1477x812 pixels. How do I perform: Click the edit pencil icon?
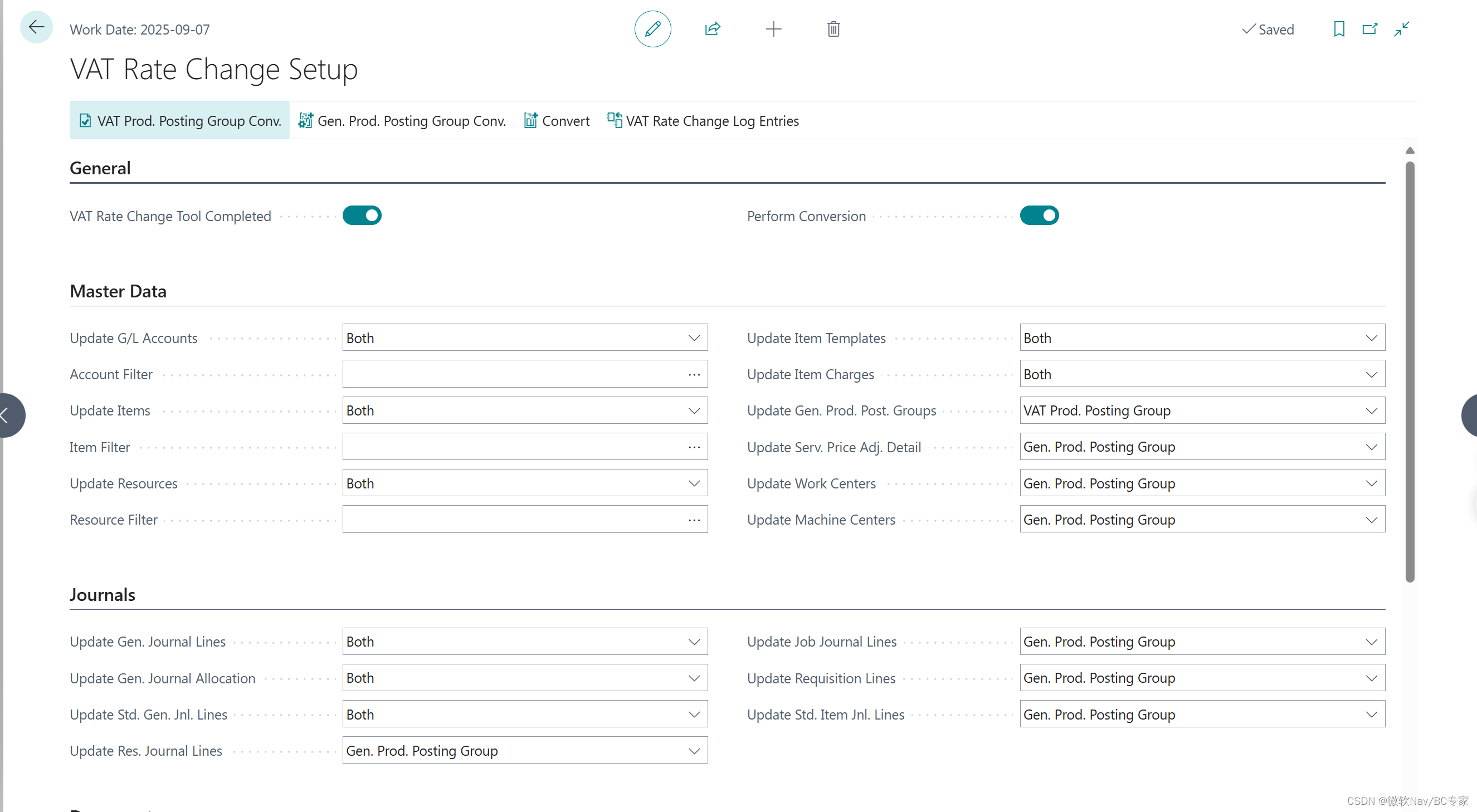[652, 29]
